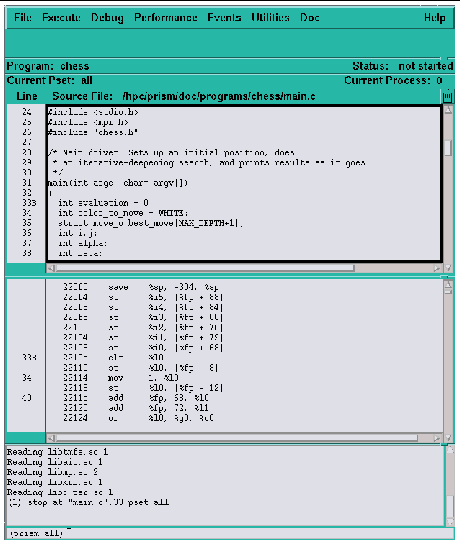Open the Doc menu
Image resolution: width=460 pixels, height=544 pixels.
pos(309,17)
